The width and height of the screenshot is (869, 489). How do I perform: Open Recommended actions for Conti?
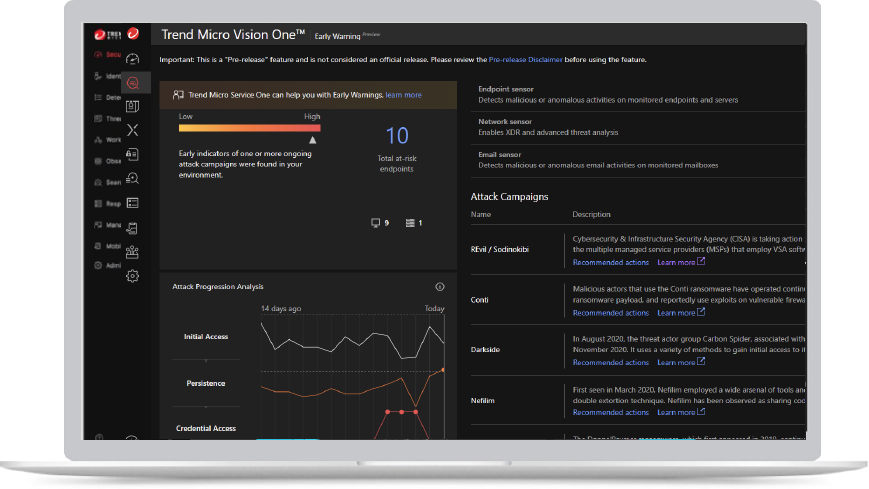pos(611,313)
